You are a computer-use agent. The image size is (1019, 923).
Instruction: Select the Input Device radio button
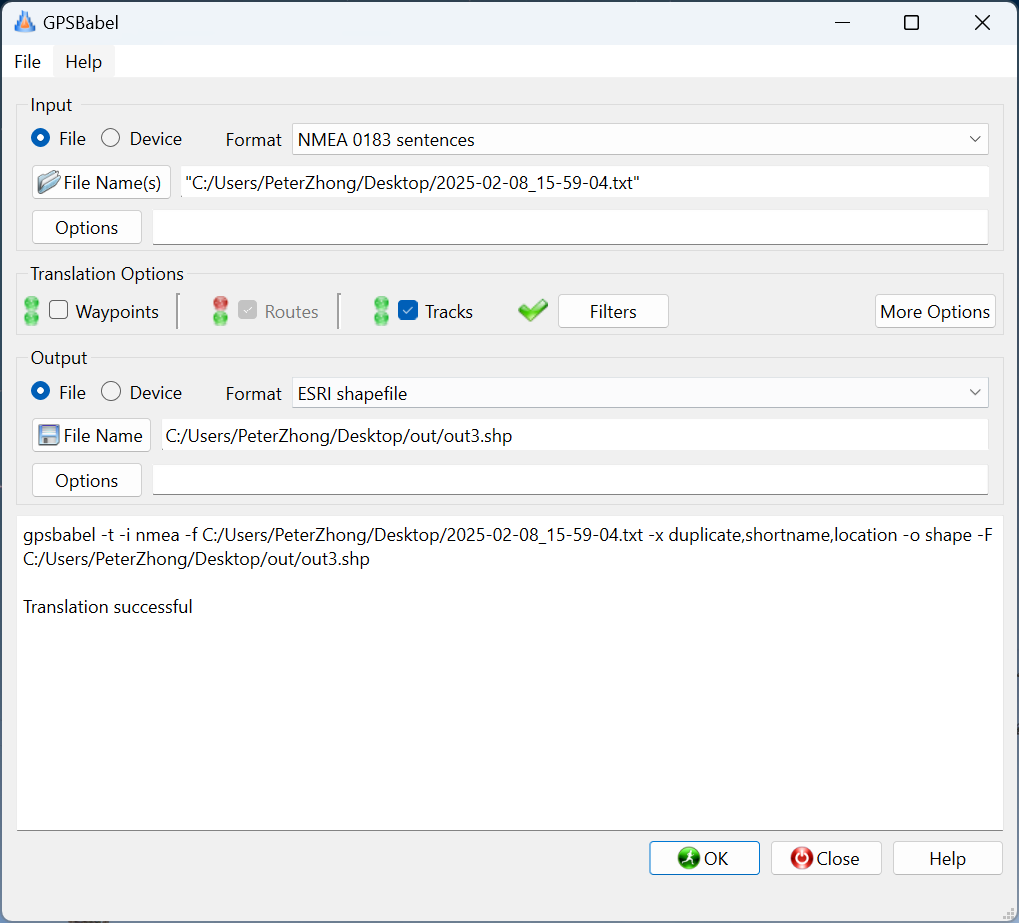(x=110, y=138)
